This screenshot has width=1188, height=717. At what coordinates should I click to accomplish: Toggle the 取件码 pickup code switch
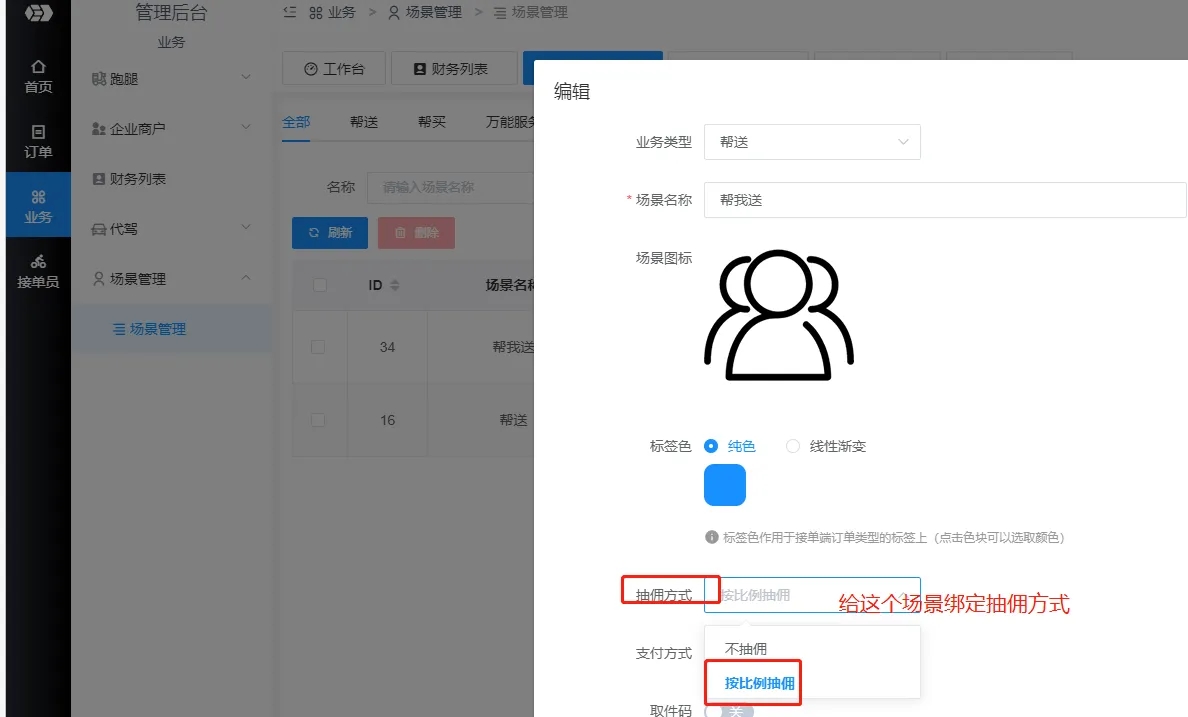pyautogui.click(x=729, y=710)
